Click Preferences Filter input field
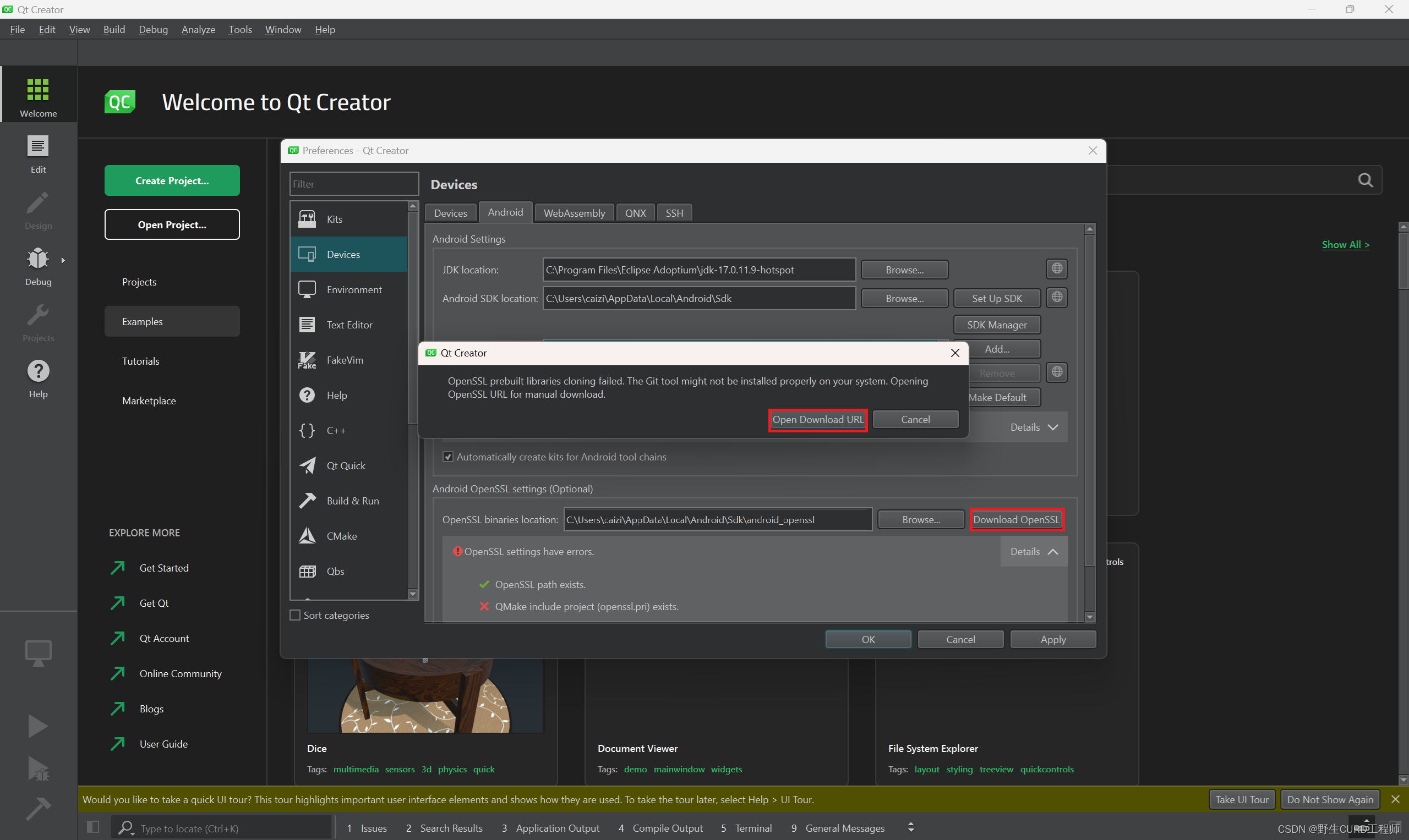 point(354,184)
